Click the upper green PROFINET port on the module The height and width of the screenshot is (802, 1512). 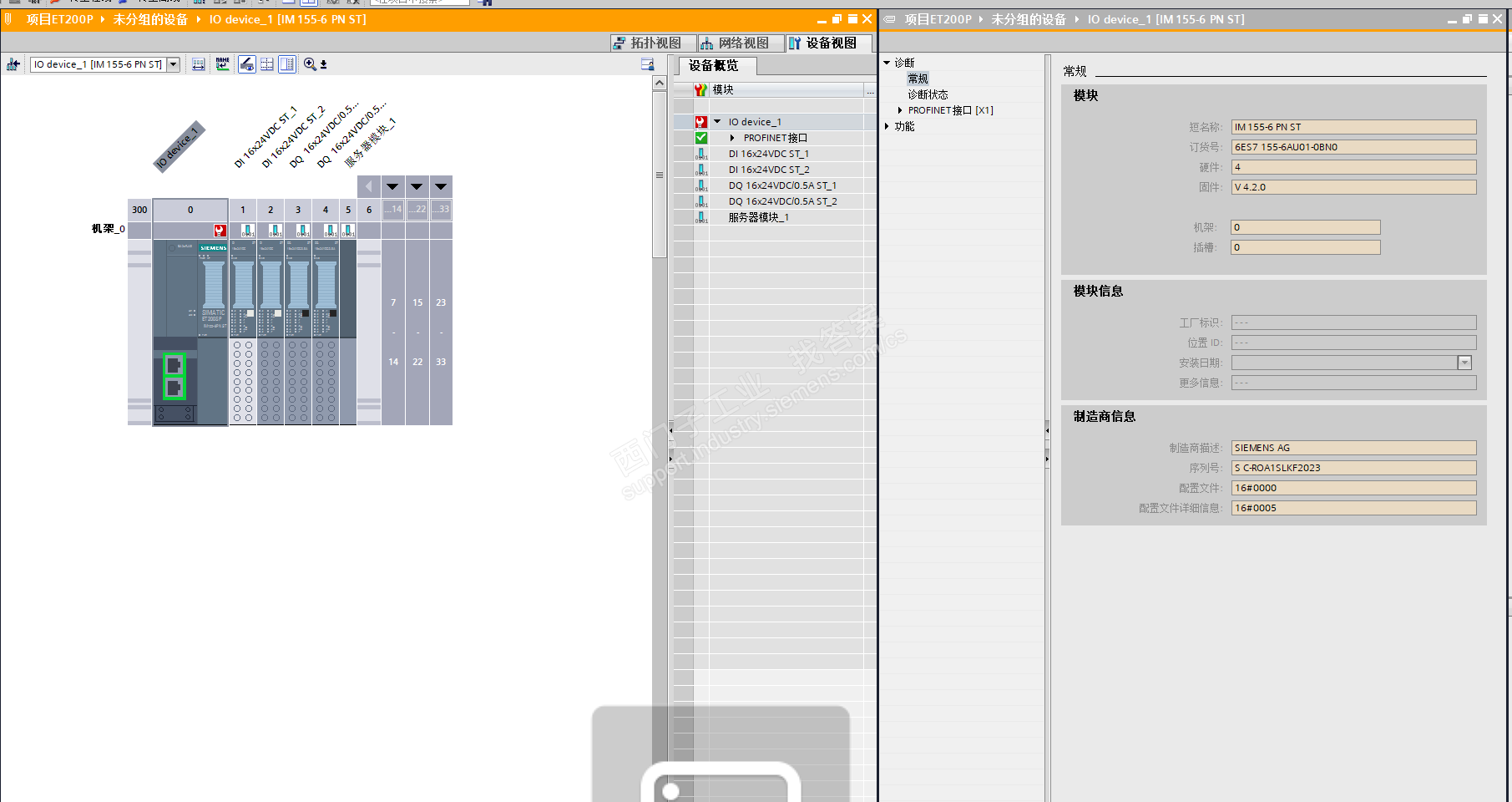174,365
